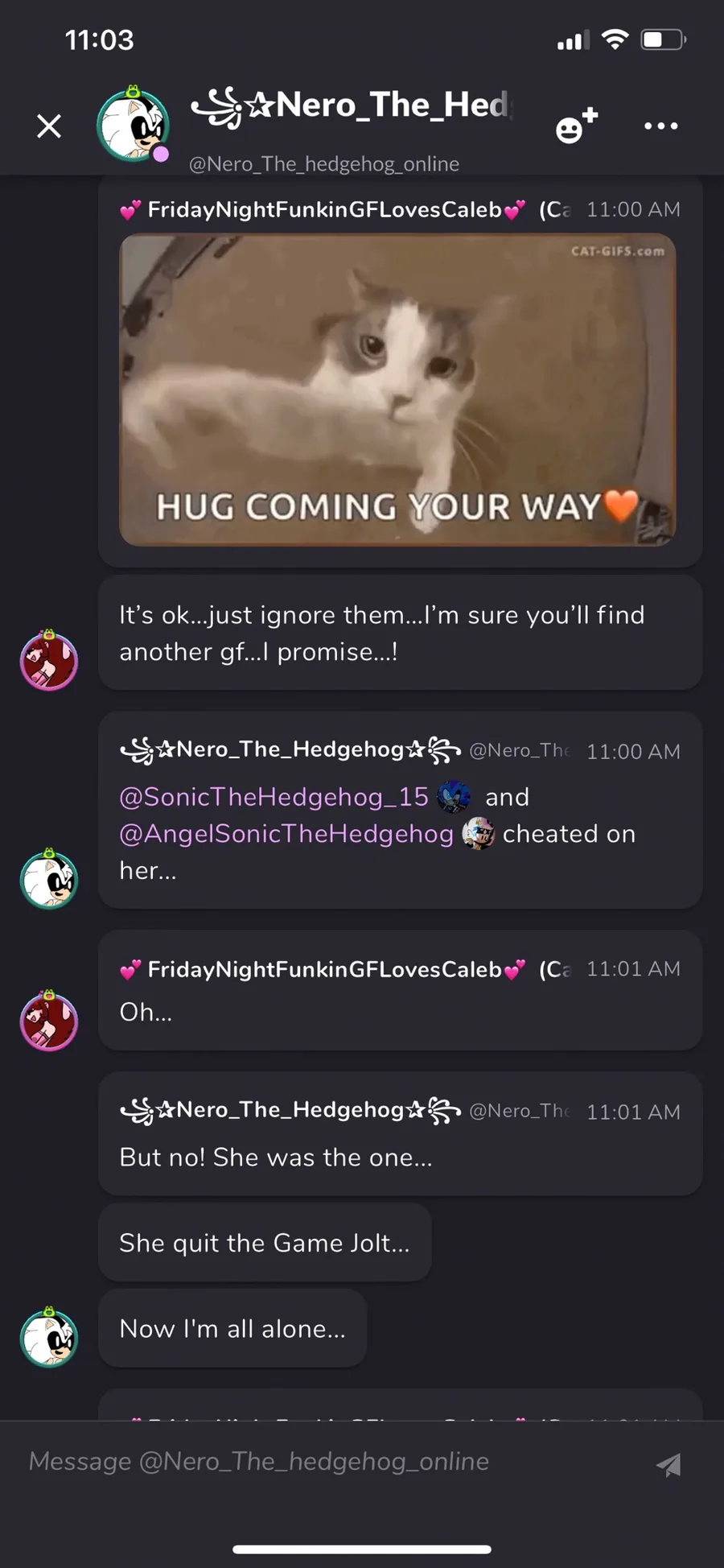Tap the add member smiley-plus icon

coord(576,126)
